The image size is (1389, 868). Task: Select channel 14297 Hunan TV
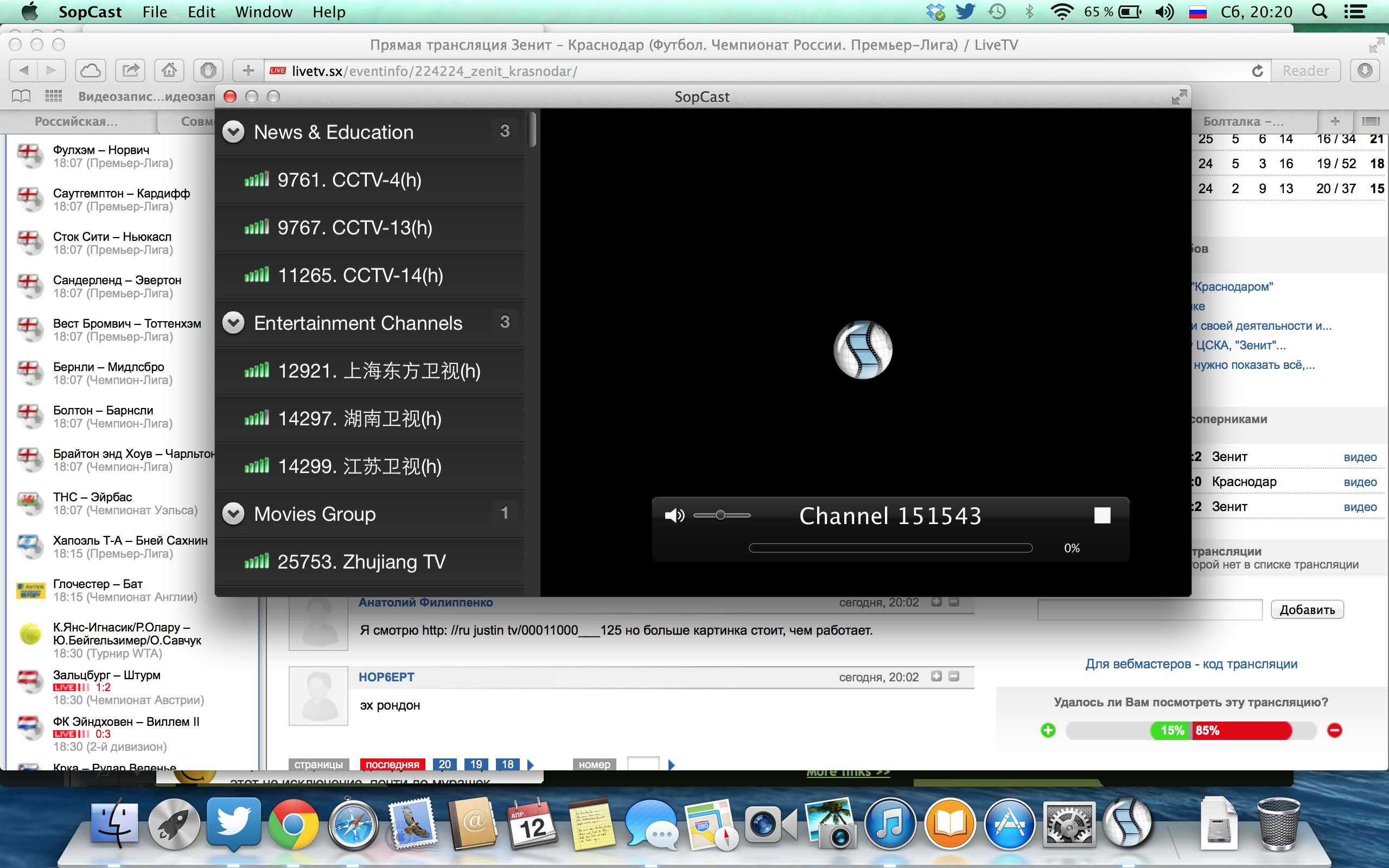[x=369, y=418]
